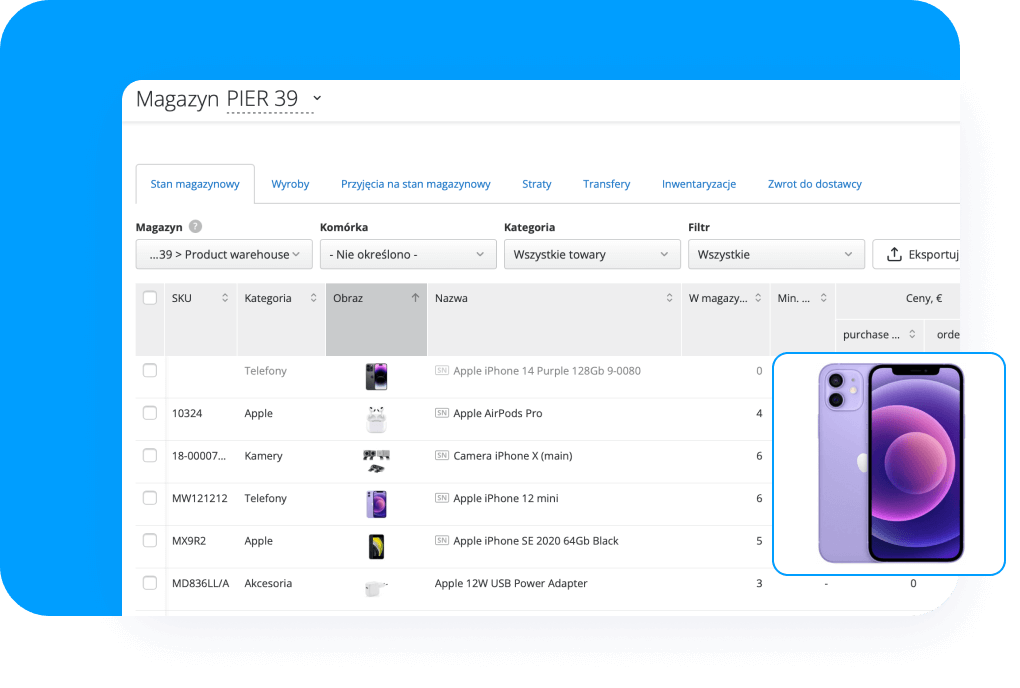Select checkbox for MW121212 iPhone 12 mini
The image size is (1020, 688).
(150, 498)
